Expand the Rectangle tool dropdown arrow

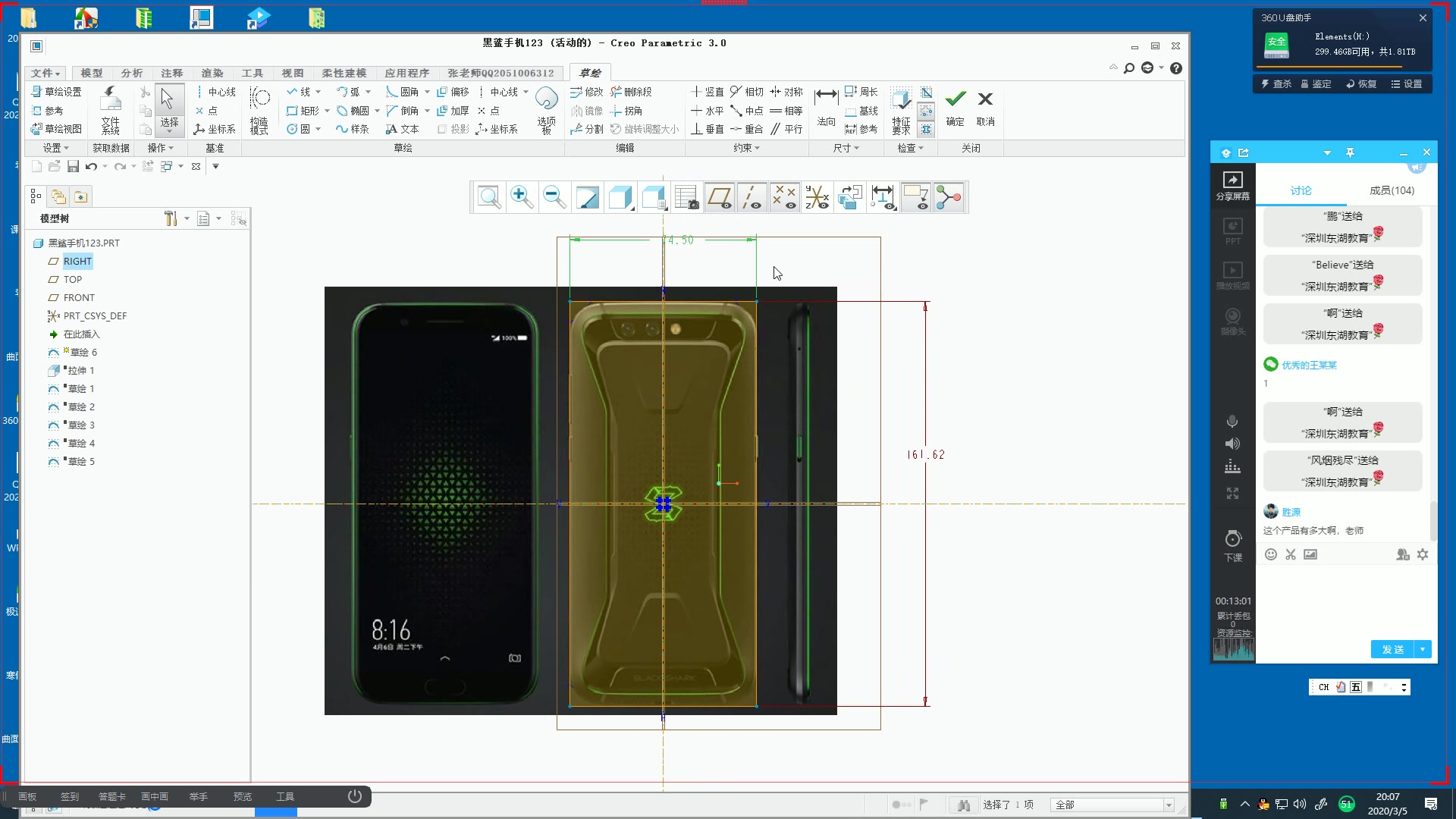(x=327, y=111)
